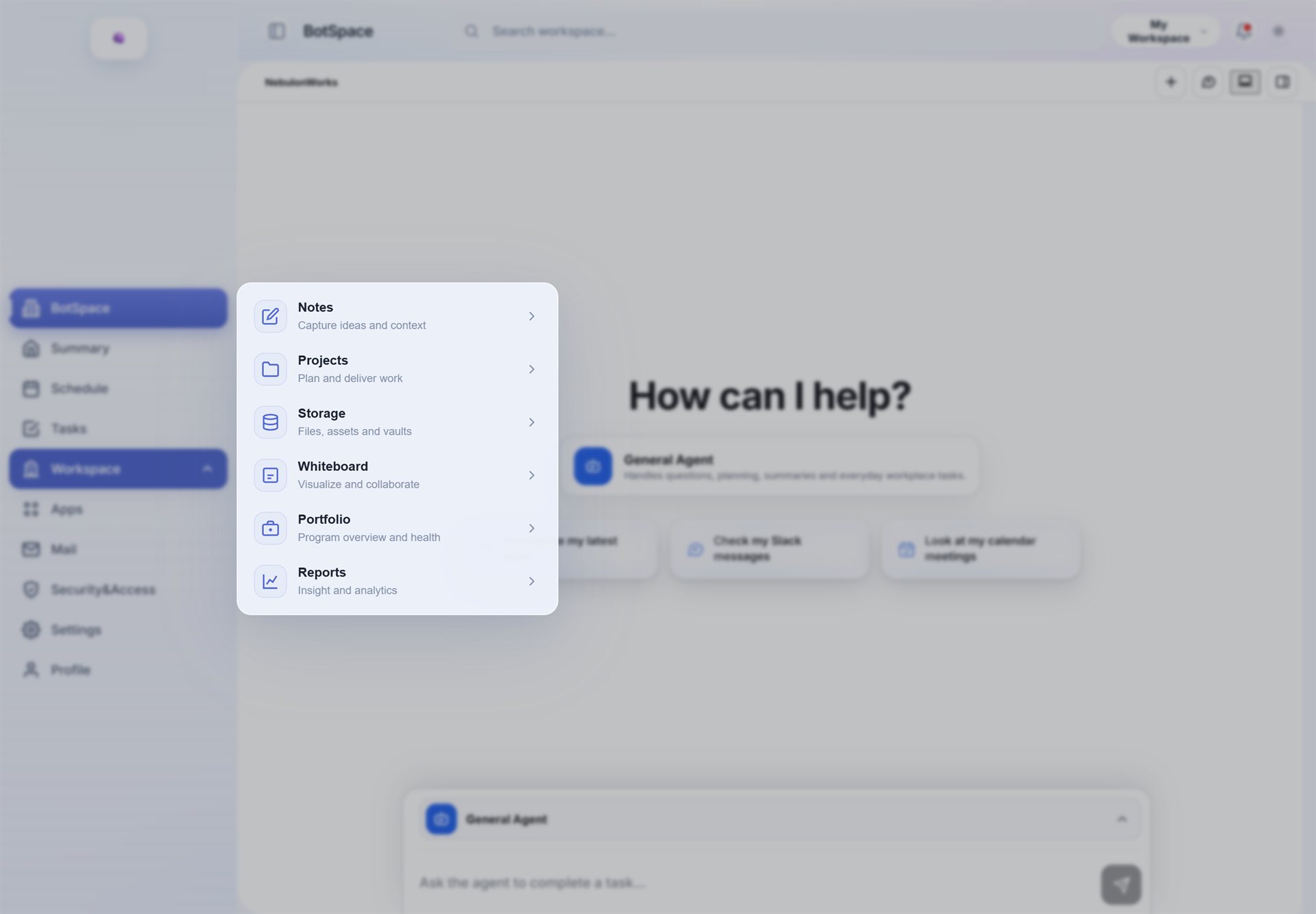Select the Whiteboard menu label
1316x914 pixels.
click(x=332, y=466)
